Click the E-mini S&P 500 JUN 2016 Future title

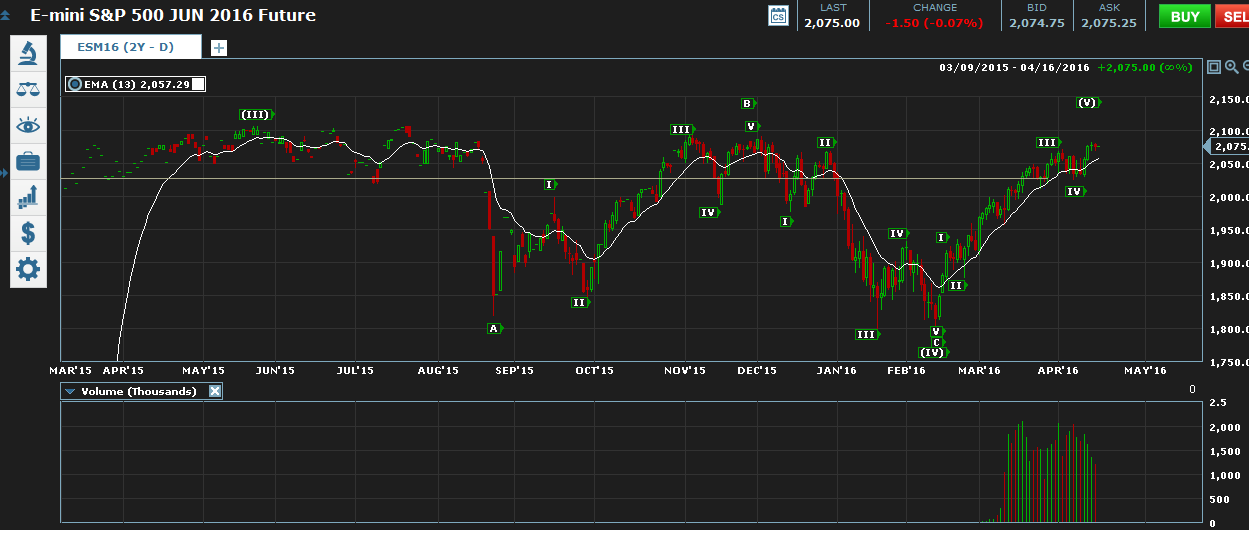point(173,15)
